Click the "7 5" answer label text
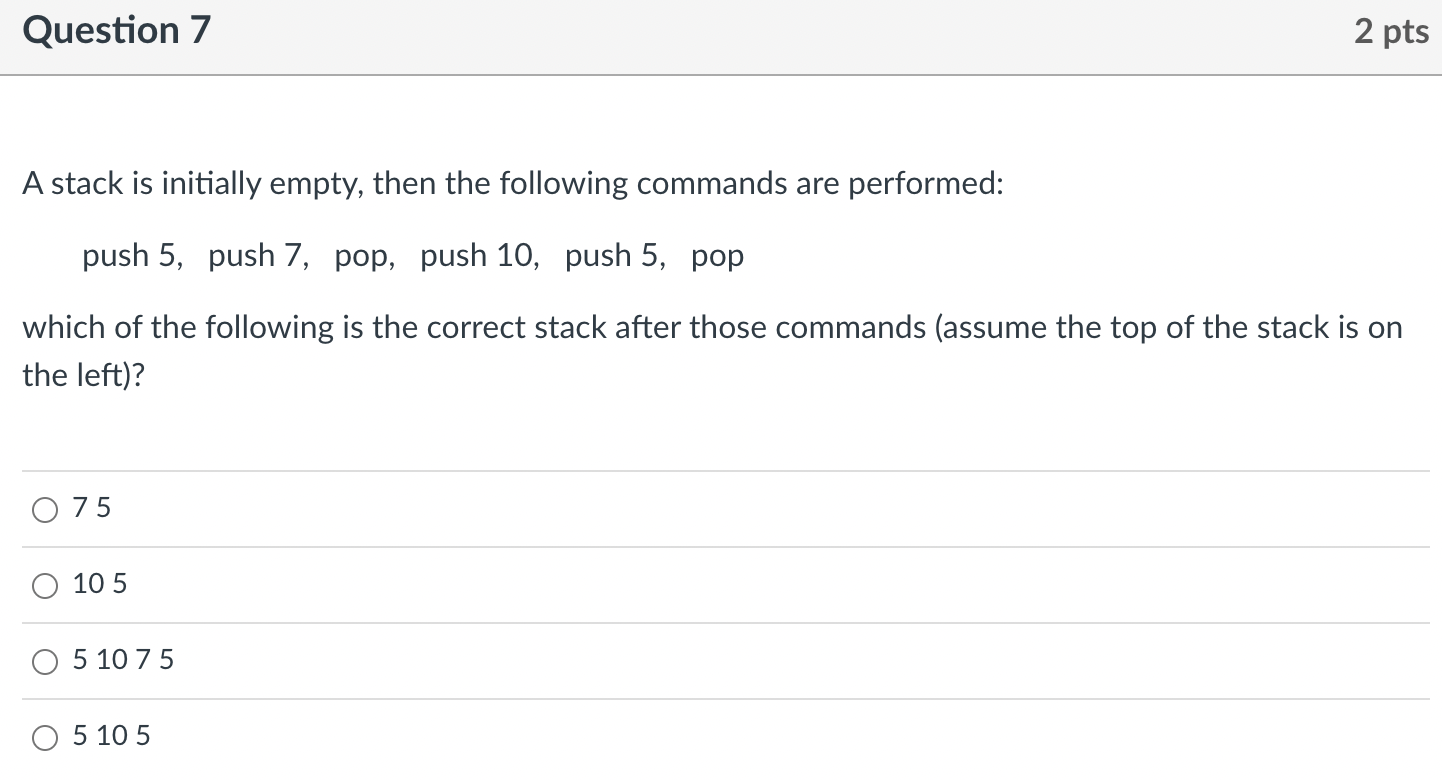 (92, 509)
